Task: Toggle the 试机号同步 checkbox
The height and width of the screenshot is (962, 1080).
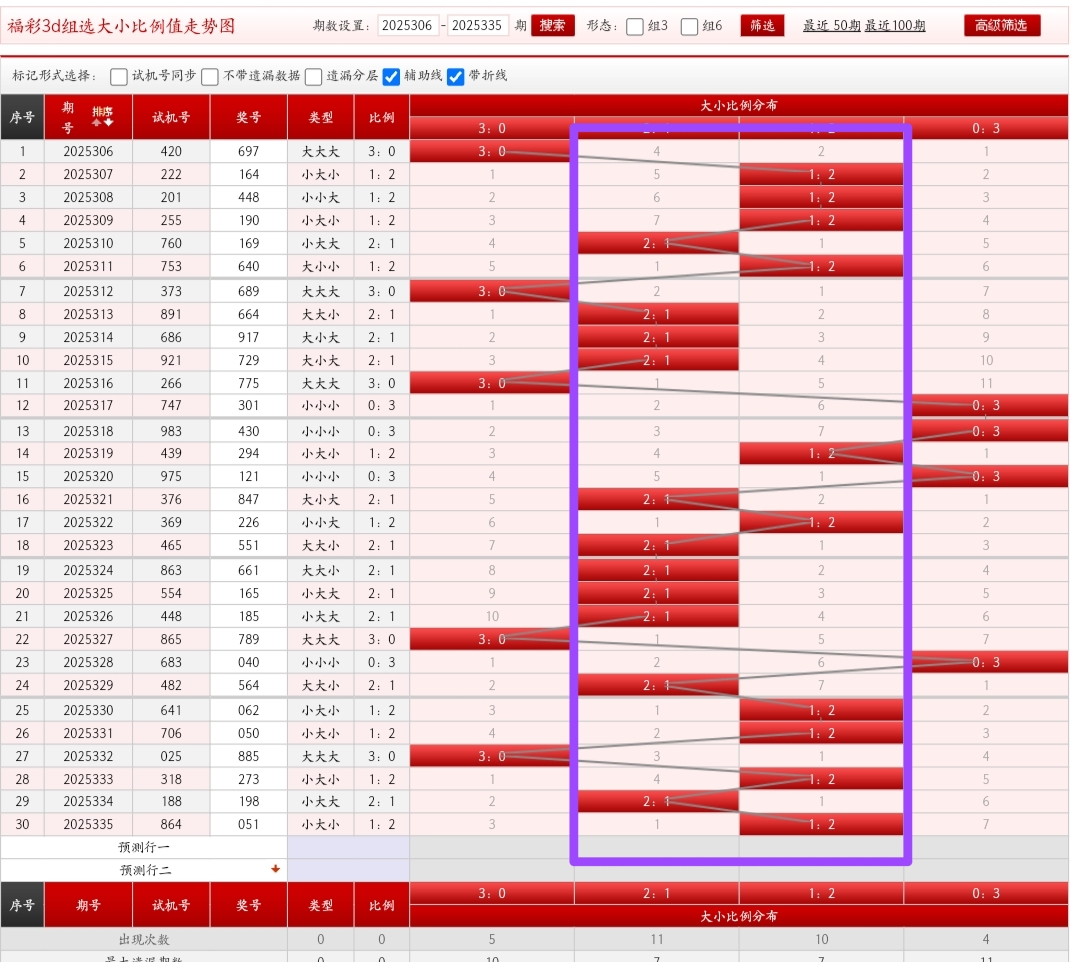Action: coord(119,77)
